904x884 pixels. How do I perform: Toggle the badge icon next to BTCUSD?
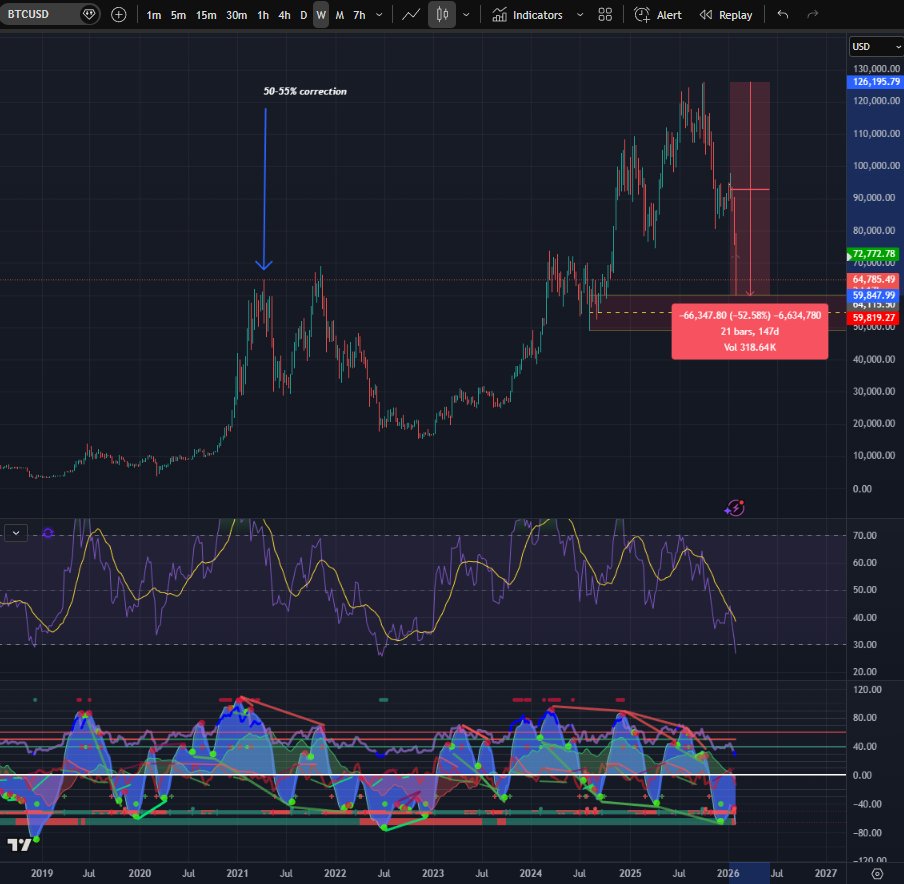point(89,14)
